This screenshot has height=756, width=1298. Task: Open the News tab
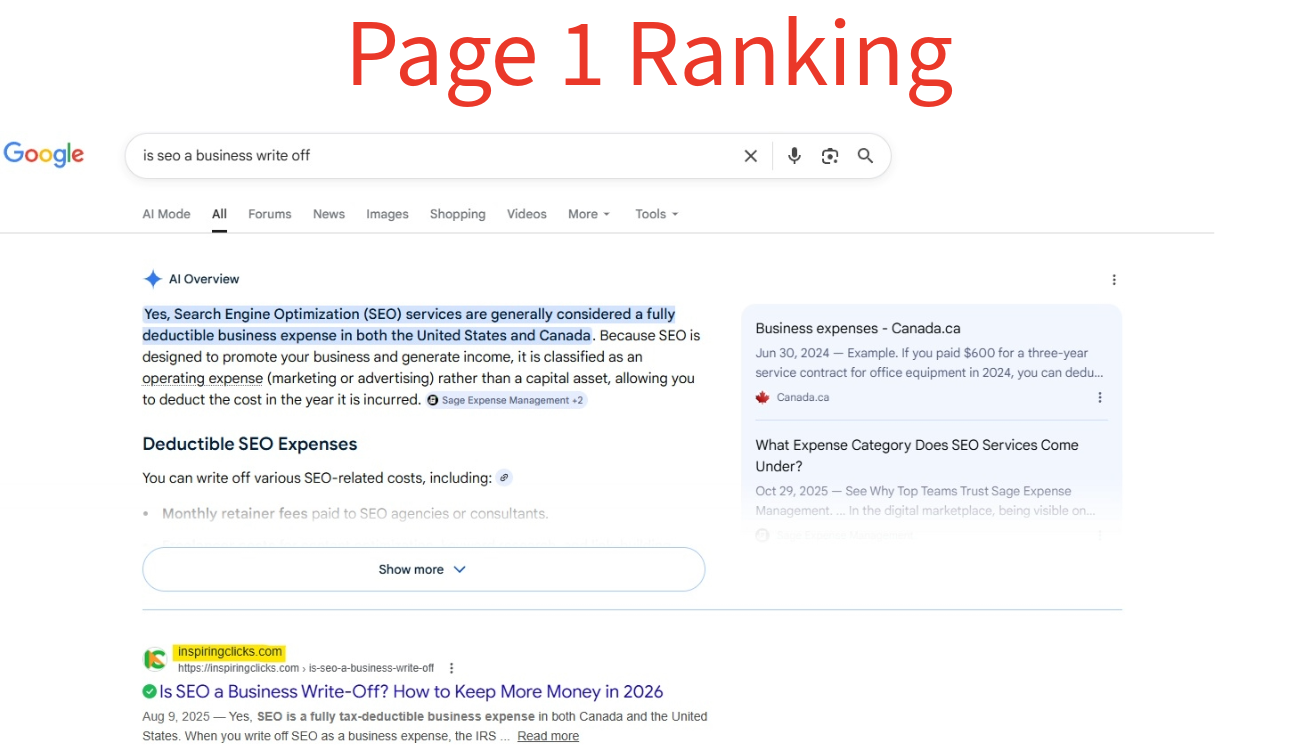click(x=329, y=214)
